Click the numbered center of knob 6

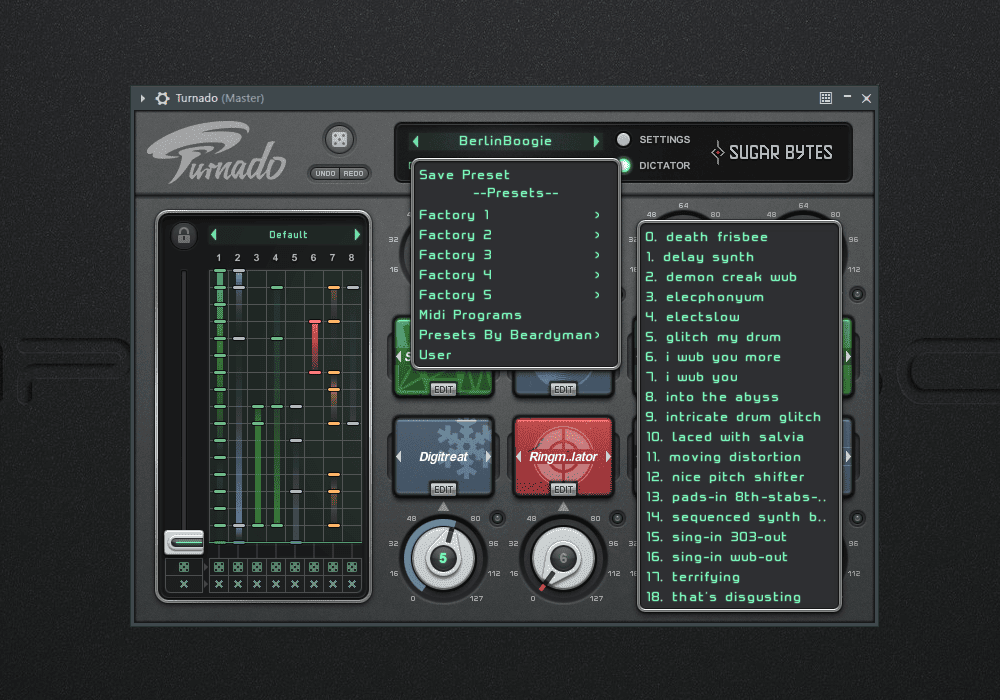(x=562, y=558)
